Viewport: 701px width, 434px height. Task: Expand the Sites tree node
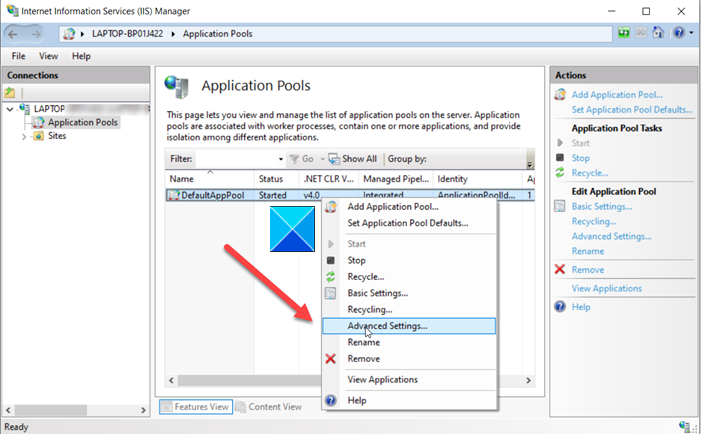point(24,136)
